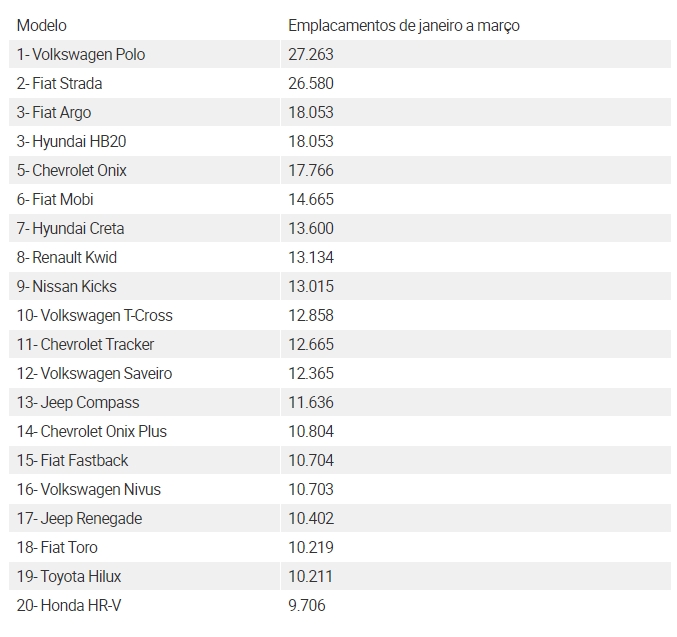
Task: Click the value 27.263
Action: tap(311, 54)
